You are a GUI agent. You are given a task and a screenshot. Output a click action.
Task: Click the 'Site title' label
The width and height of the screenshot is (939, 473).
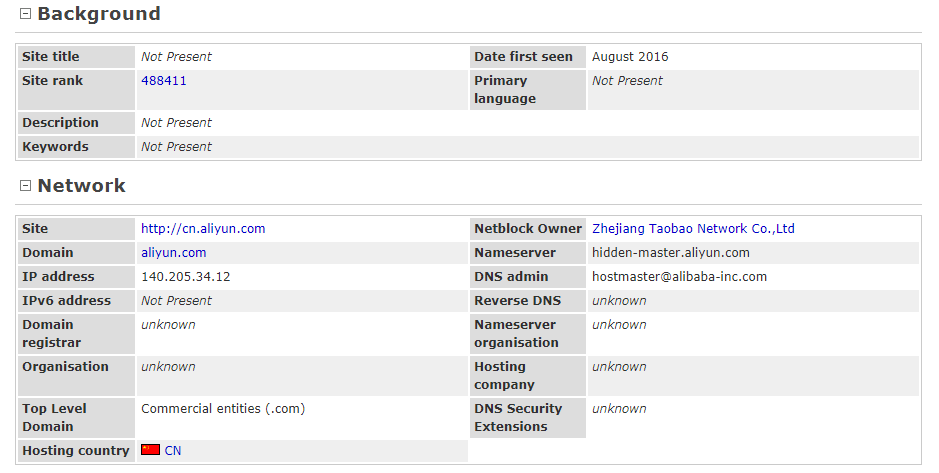pyautogui.click(x=51, y=57)
